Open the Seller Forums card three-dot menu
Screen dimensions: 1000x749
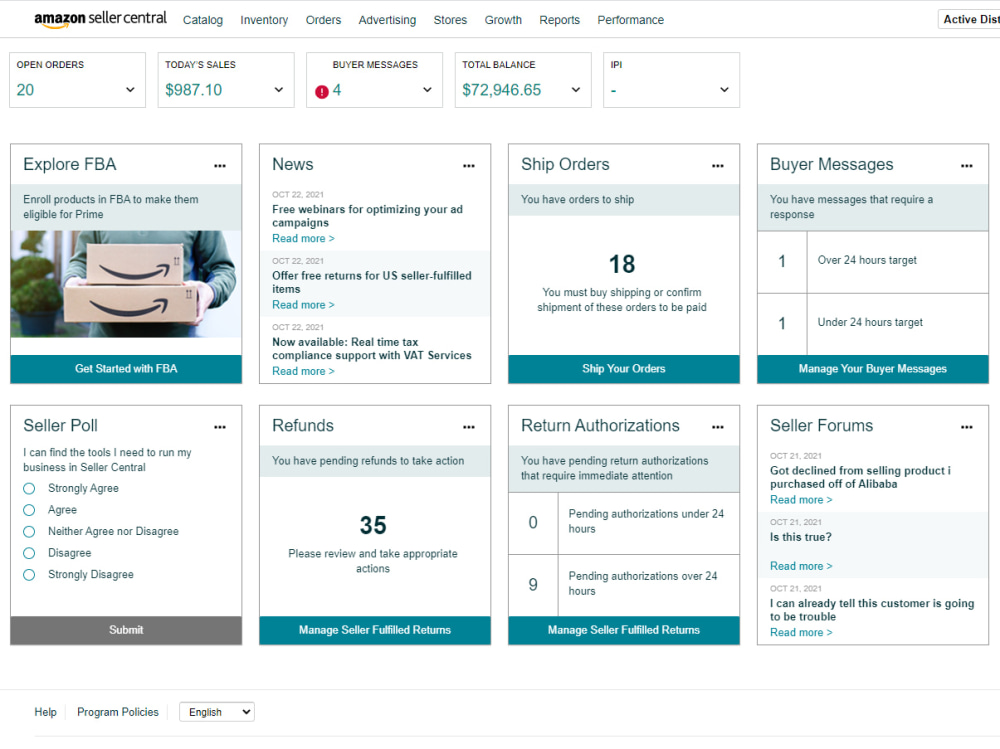pyautogui.click(x=966, y=427)
